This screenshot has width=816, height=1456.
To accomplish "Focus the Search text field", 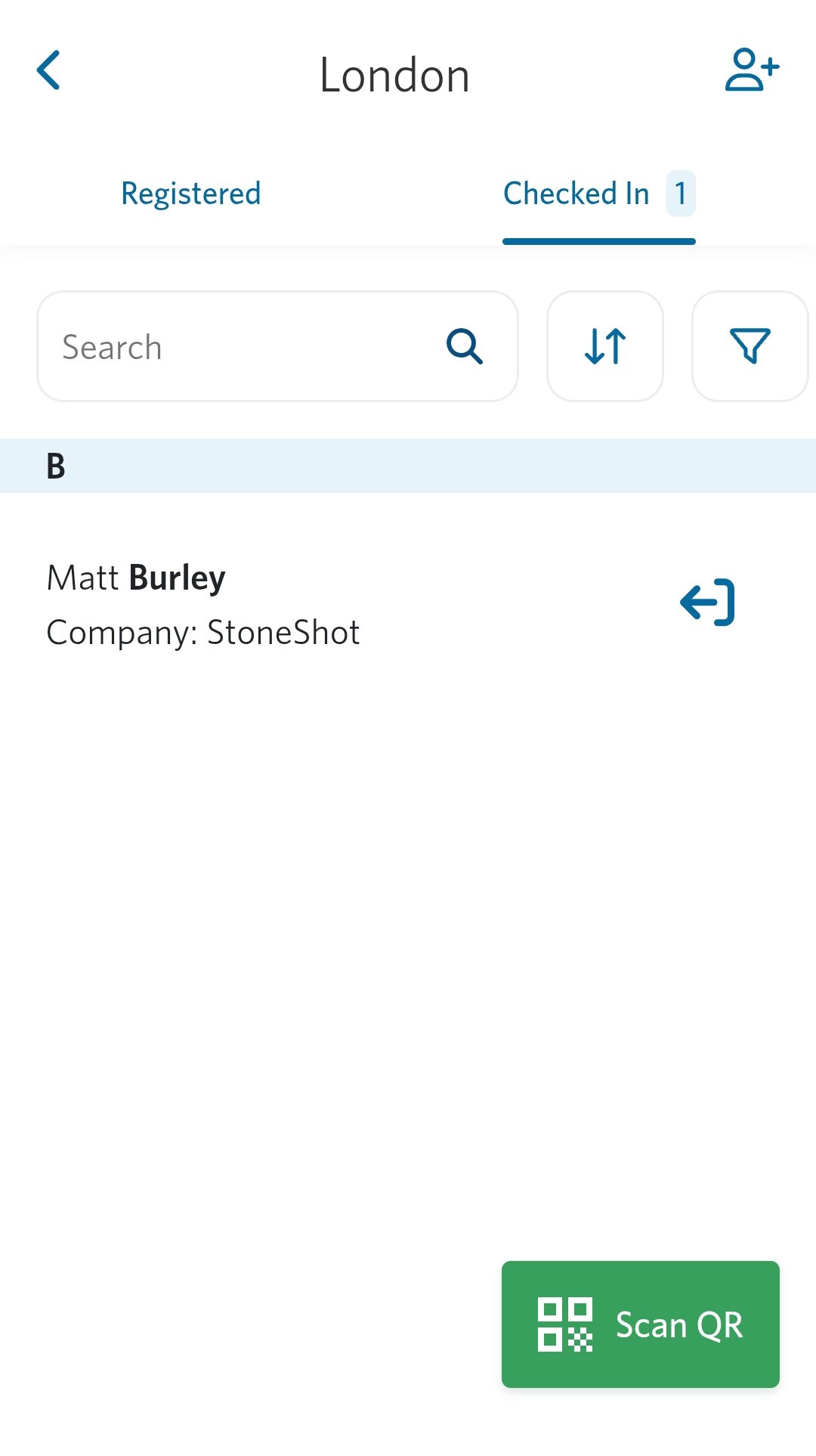I will coord(249,346).
